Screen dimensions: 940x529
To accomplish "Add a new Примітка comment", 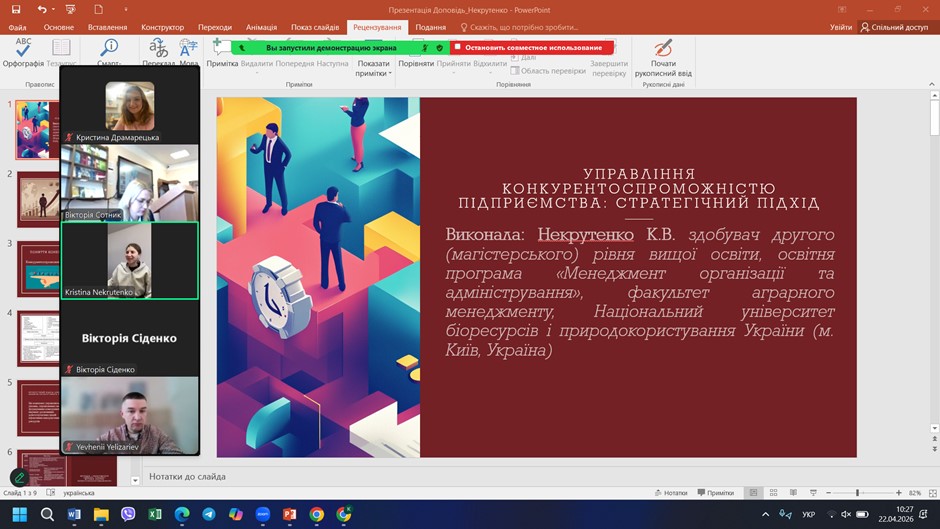I will tap(222, 53).
